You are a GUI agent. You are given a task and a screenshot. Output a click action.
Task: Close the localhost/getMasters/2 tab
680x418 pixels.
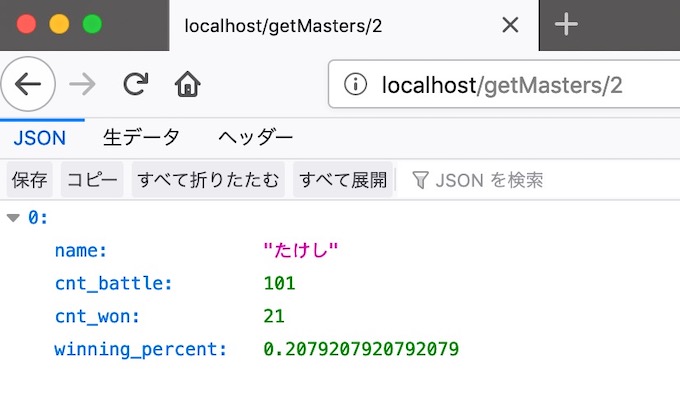point(510,25)
